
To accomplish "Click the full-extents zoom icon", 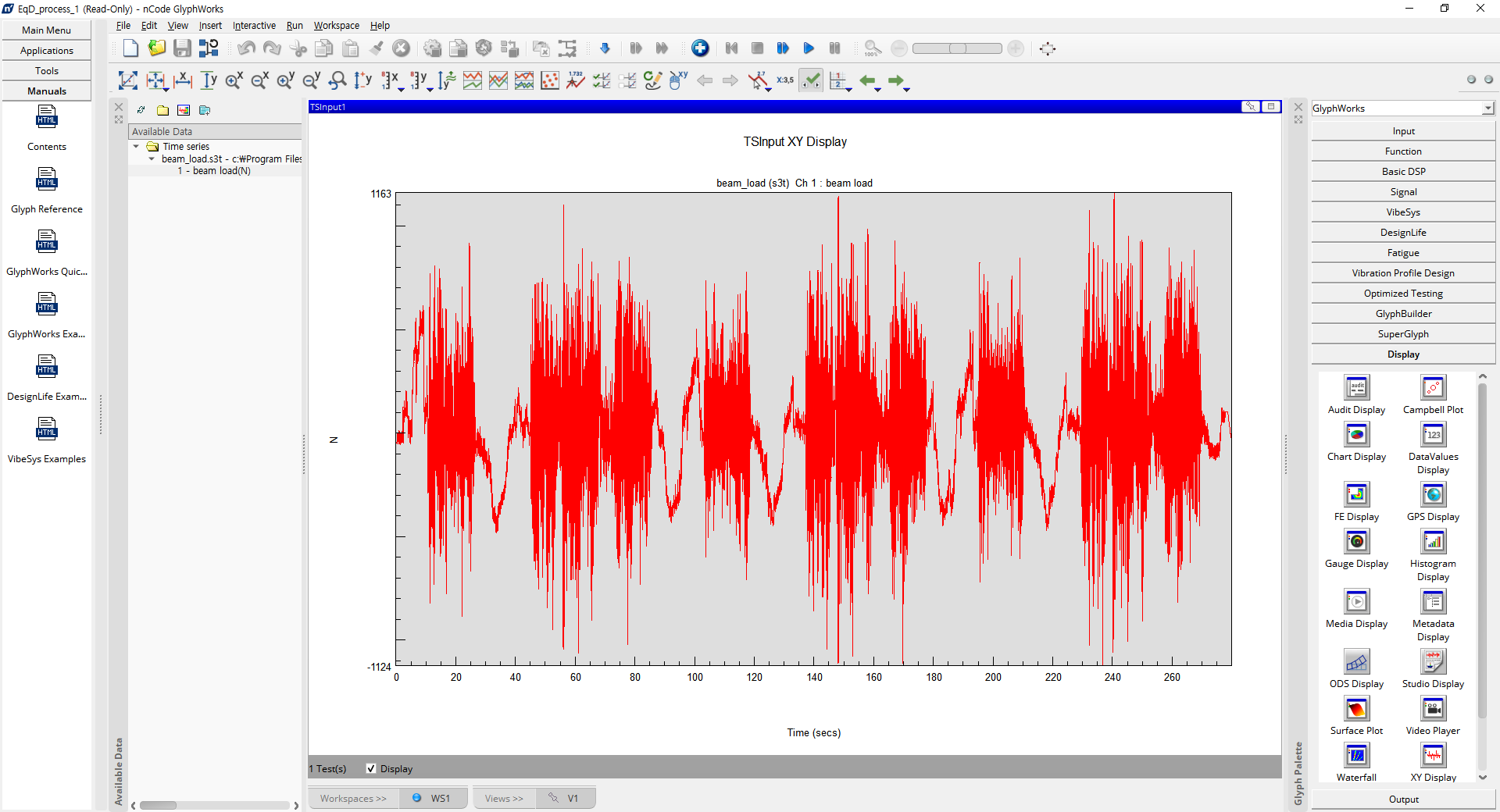I will [128, 80].
